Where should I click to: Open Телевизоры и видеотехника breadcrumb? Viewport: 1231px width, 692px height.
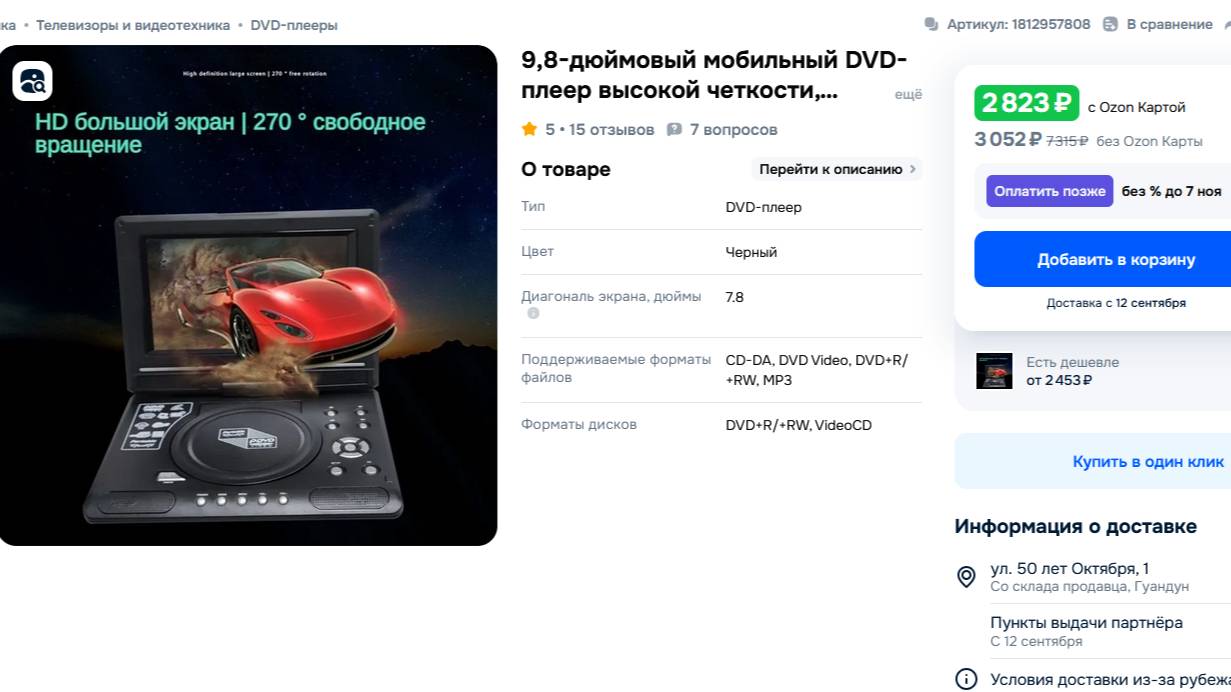133,25
